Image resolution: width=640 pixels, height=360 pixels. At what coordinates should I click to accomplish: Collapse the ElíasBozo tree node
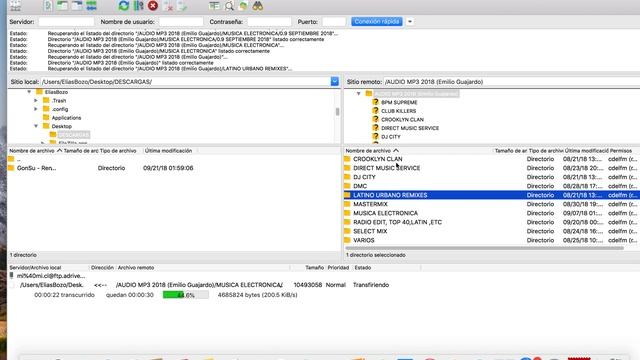tap(29, 92)
